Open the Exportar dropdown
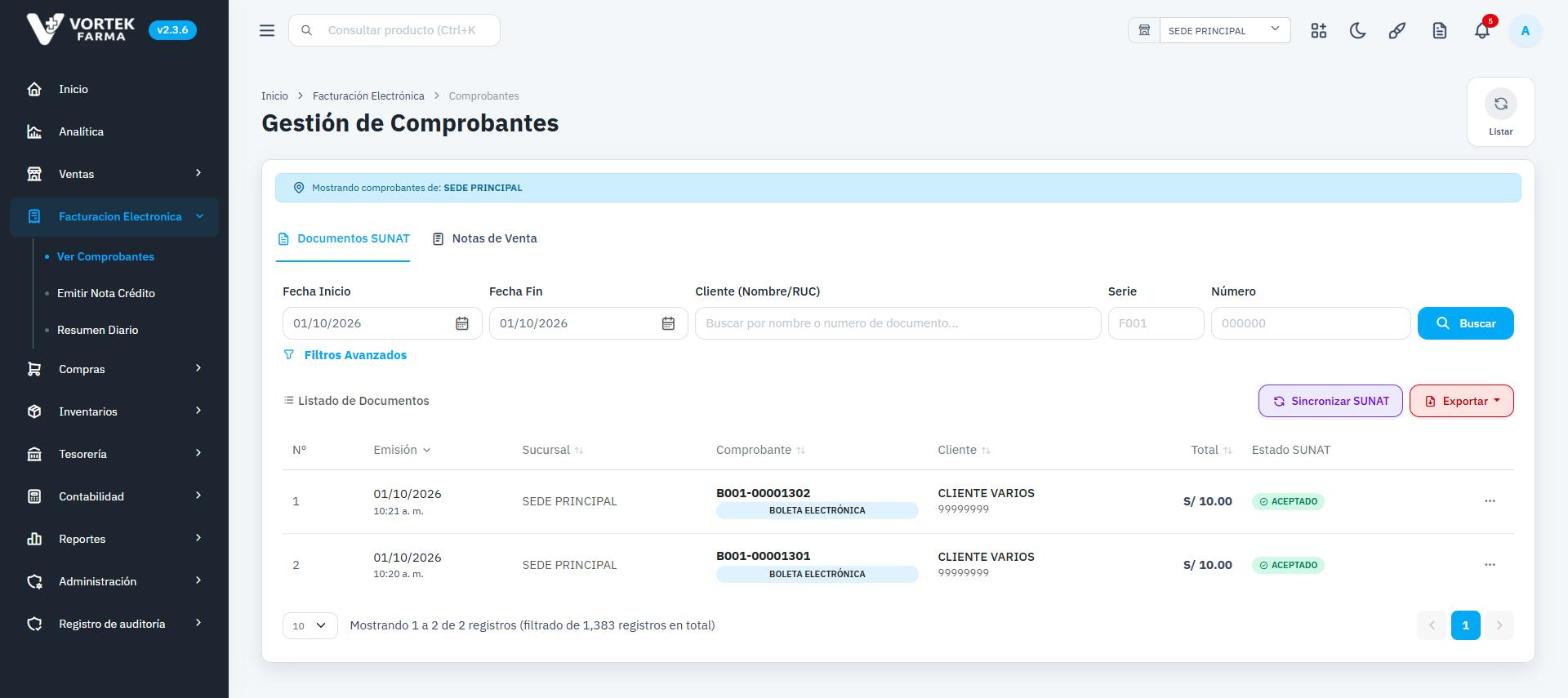 click(1461, 401)
